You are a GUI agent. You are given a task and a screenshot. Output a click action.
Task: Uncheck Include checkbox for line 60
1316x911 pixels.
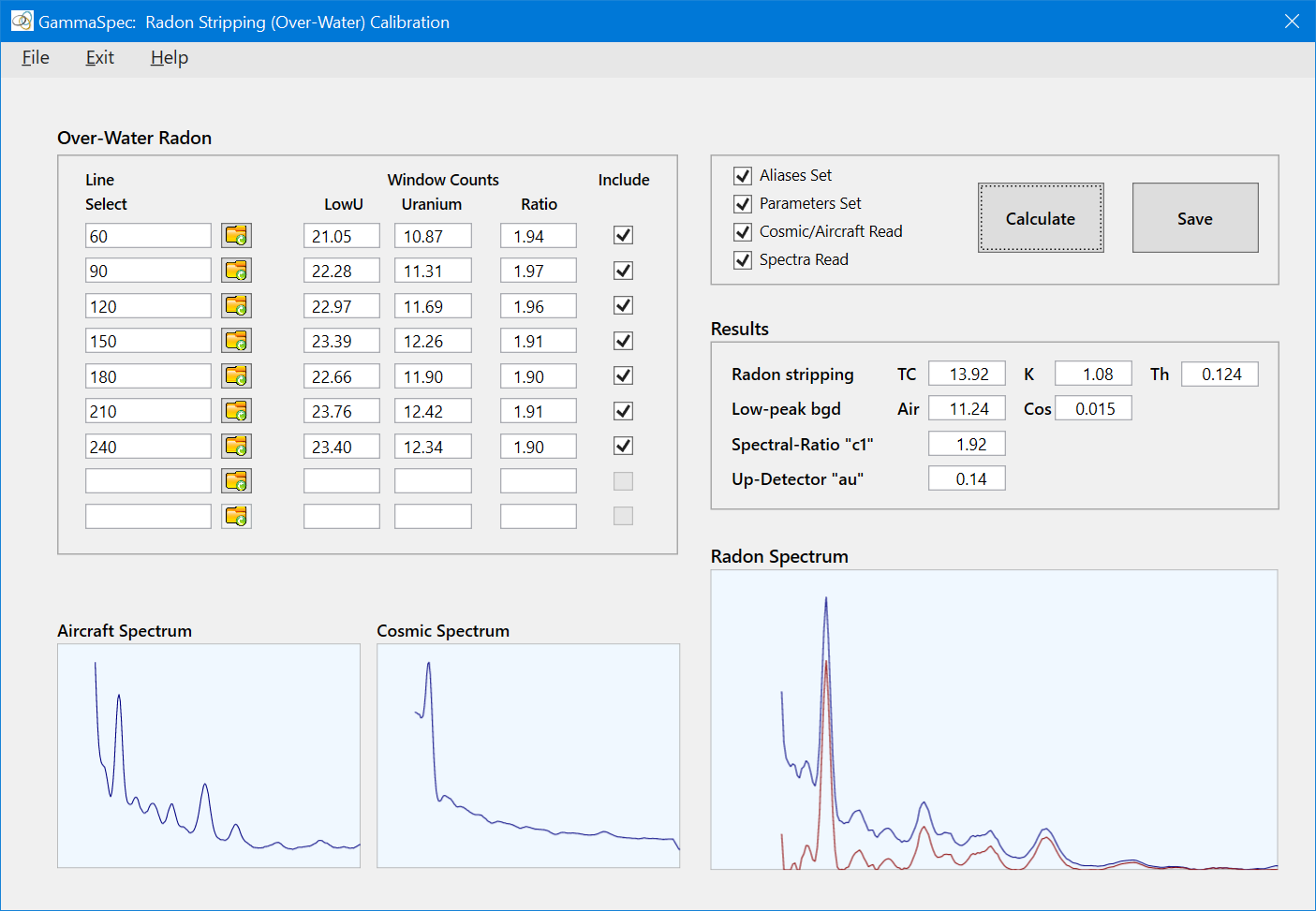pos(623,236)
